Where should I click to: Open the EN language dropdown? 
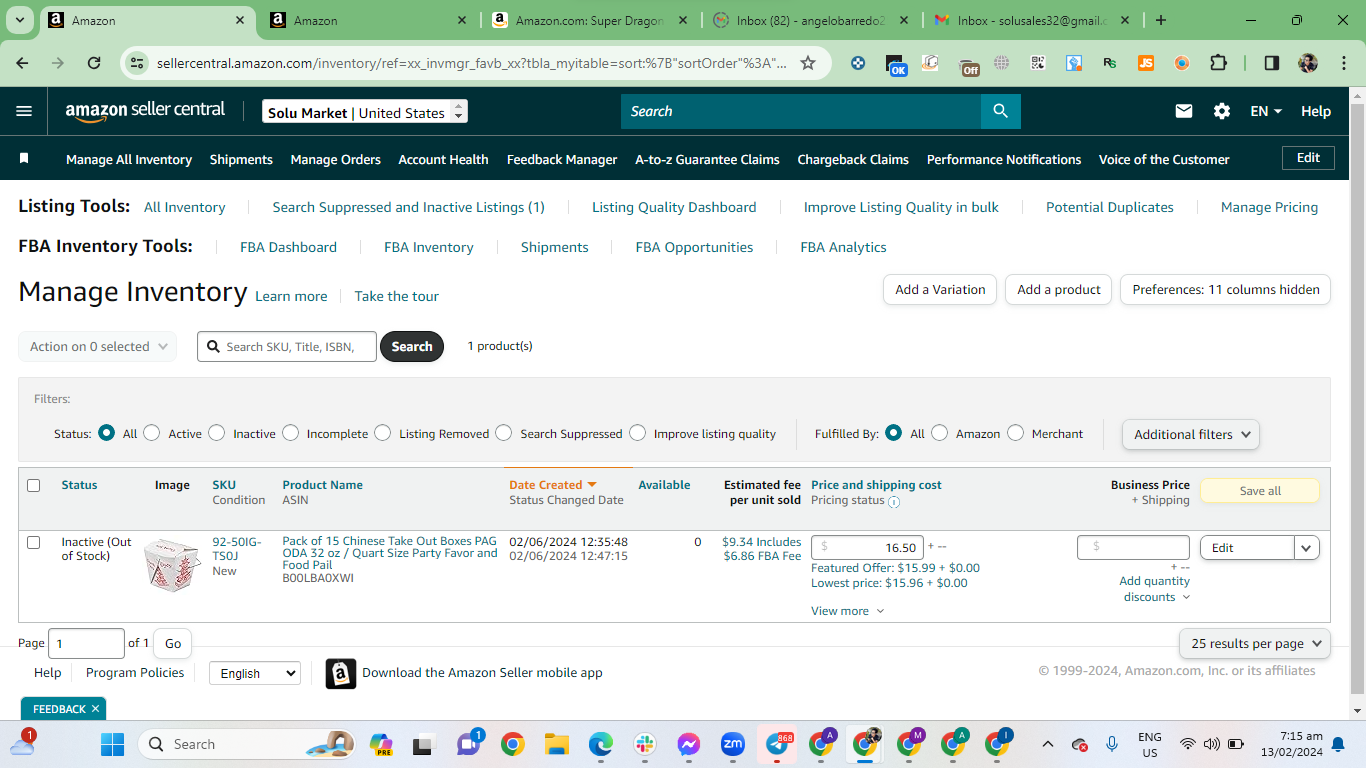point(1266,111)
